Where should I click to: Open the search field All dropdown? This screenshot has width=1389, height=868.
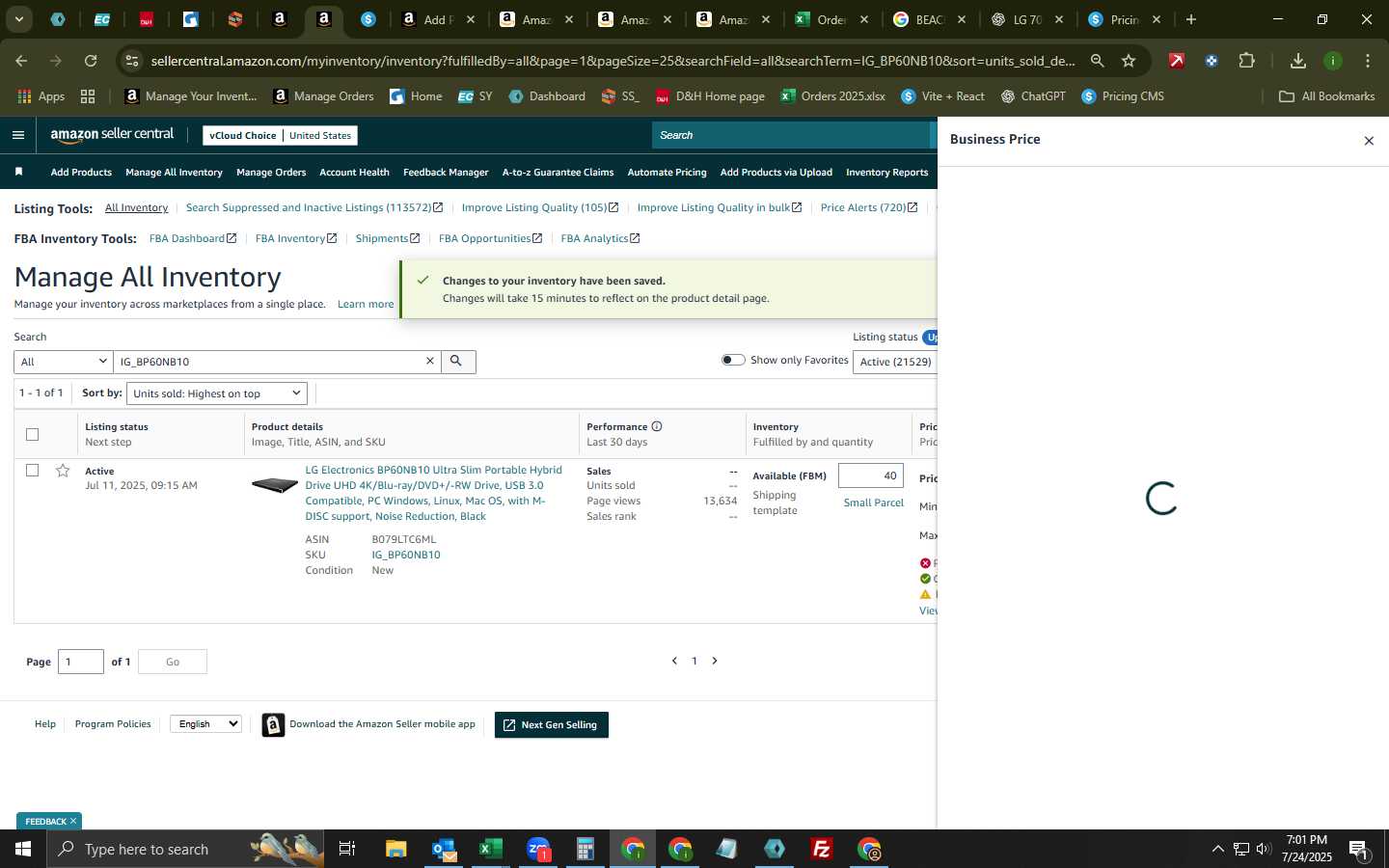[64, 362]
